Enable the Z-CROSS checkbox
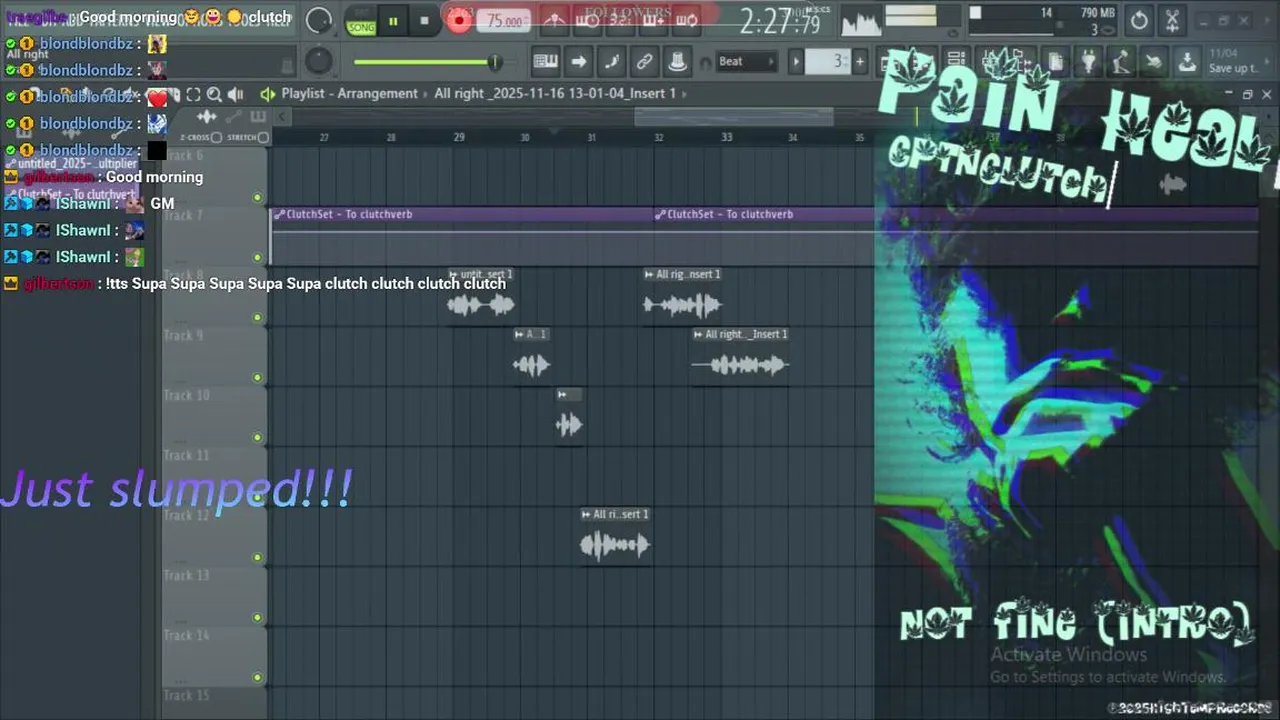1280x720 pixels. point(216,137)
